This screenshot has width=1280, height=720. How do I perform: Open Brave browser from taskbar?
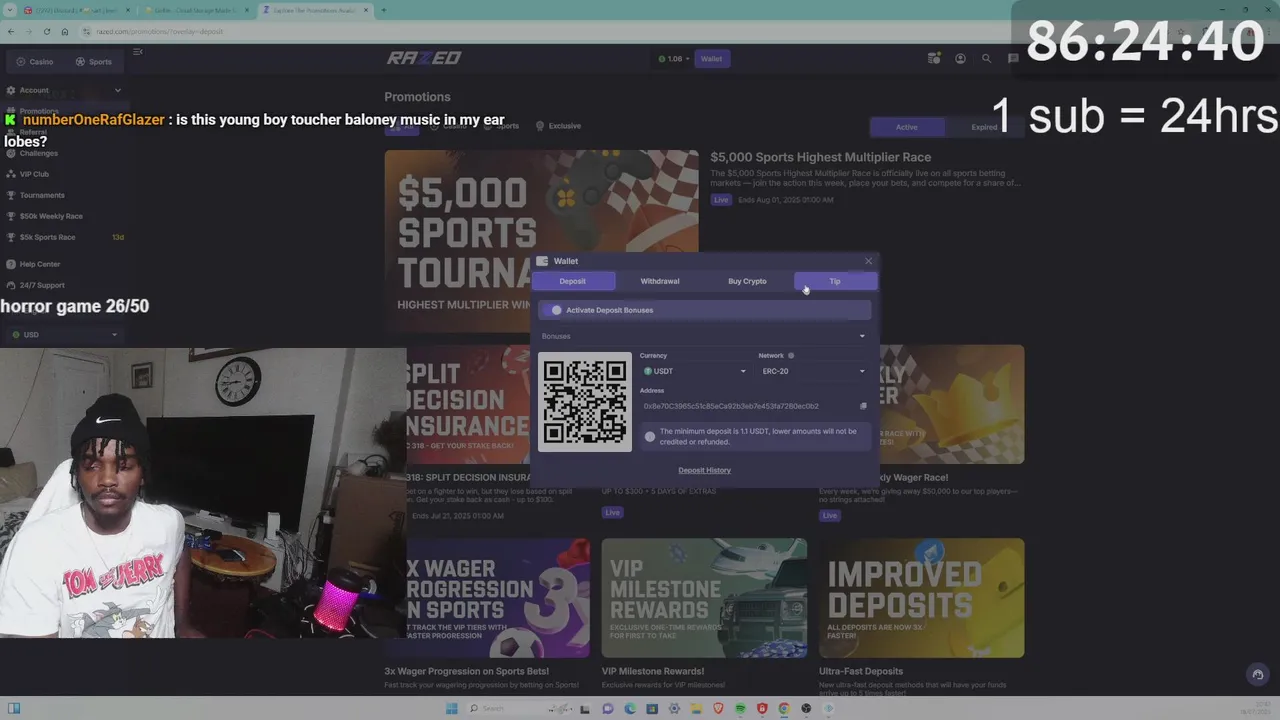(718, 709)
